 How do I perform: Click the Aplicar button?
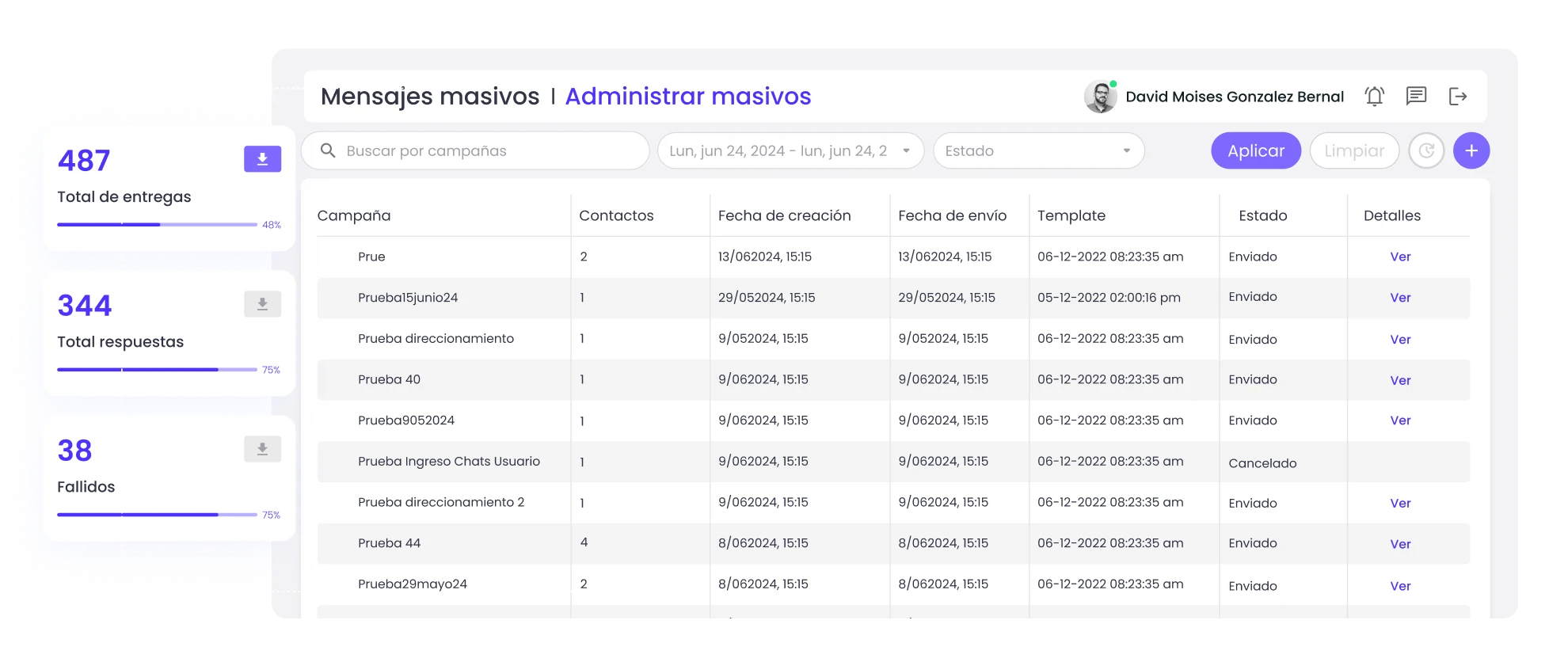tap(1256, 150)
